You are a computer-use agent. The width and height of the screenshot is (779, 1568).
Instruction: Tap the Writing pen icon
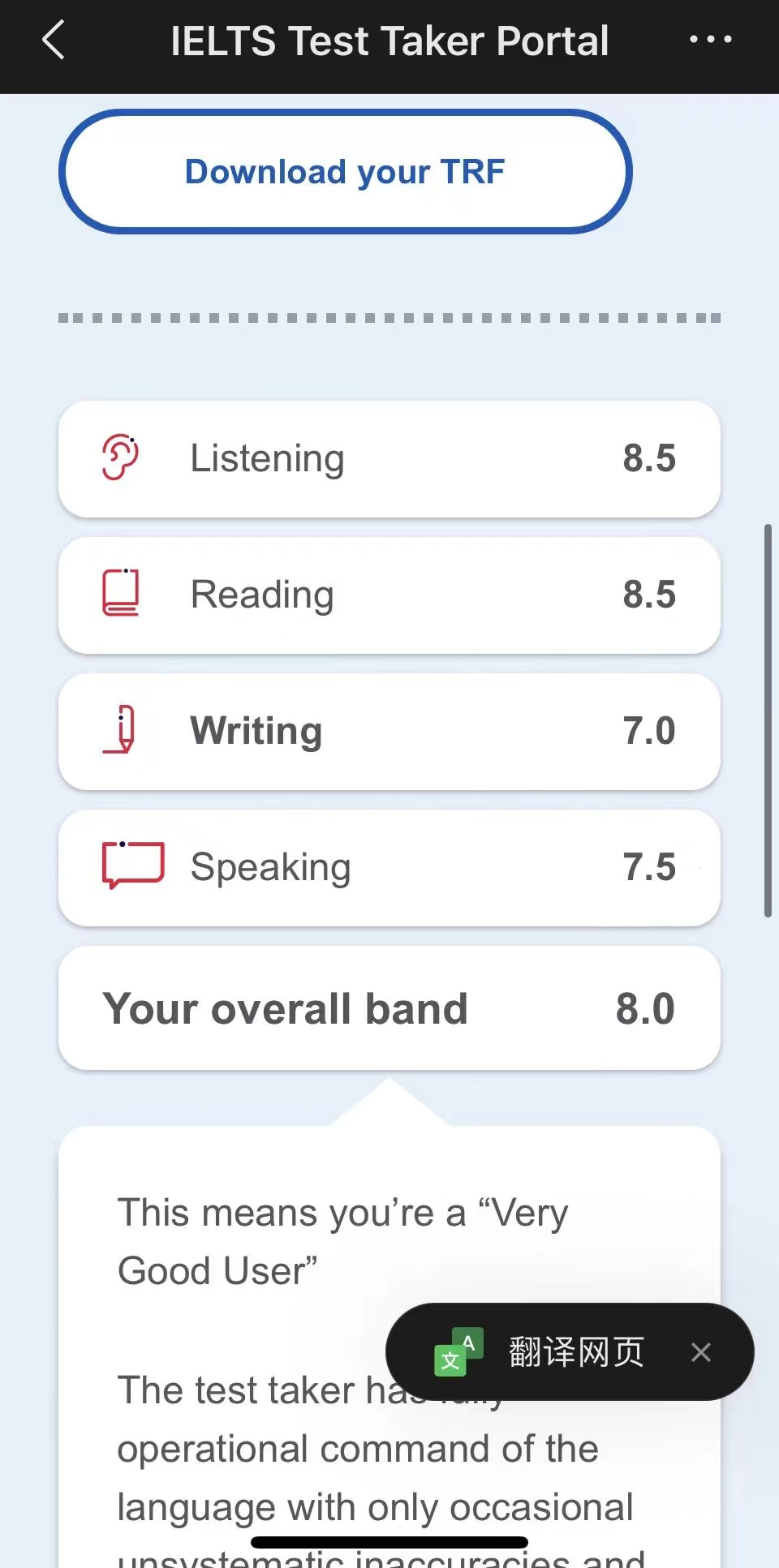click(120, 729)
